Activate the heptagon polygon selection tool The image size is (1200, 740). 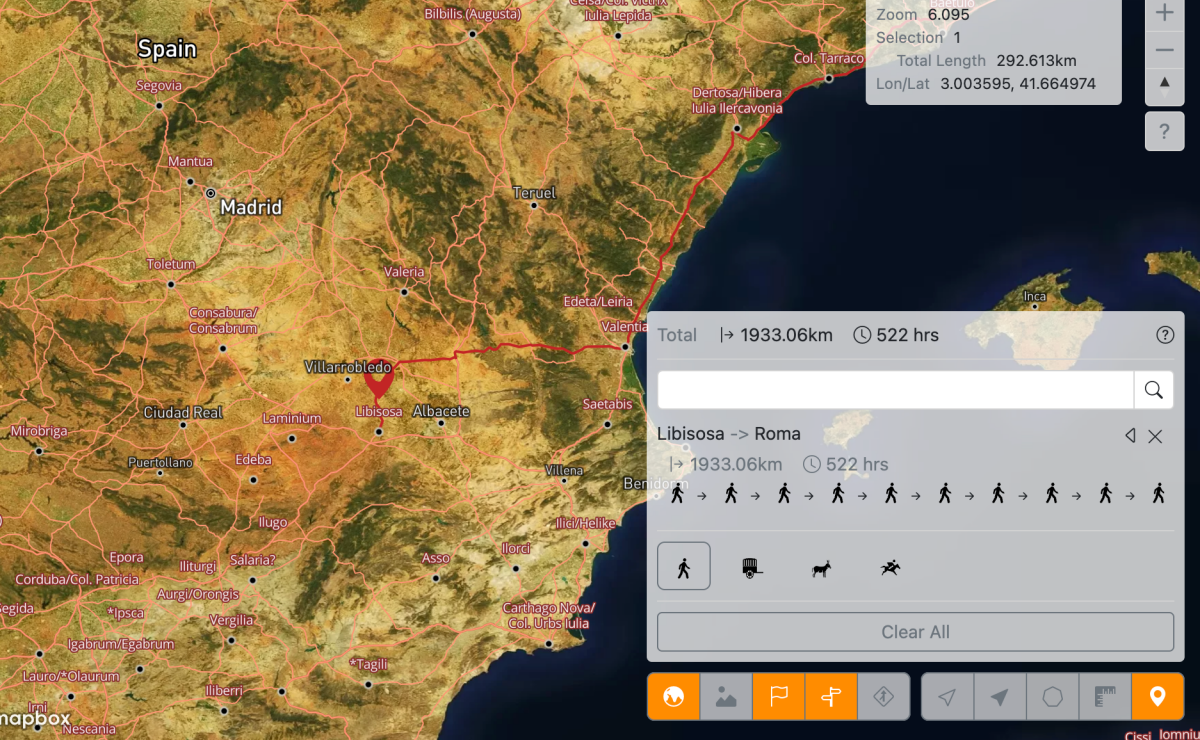click(1052, 697)
